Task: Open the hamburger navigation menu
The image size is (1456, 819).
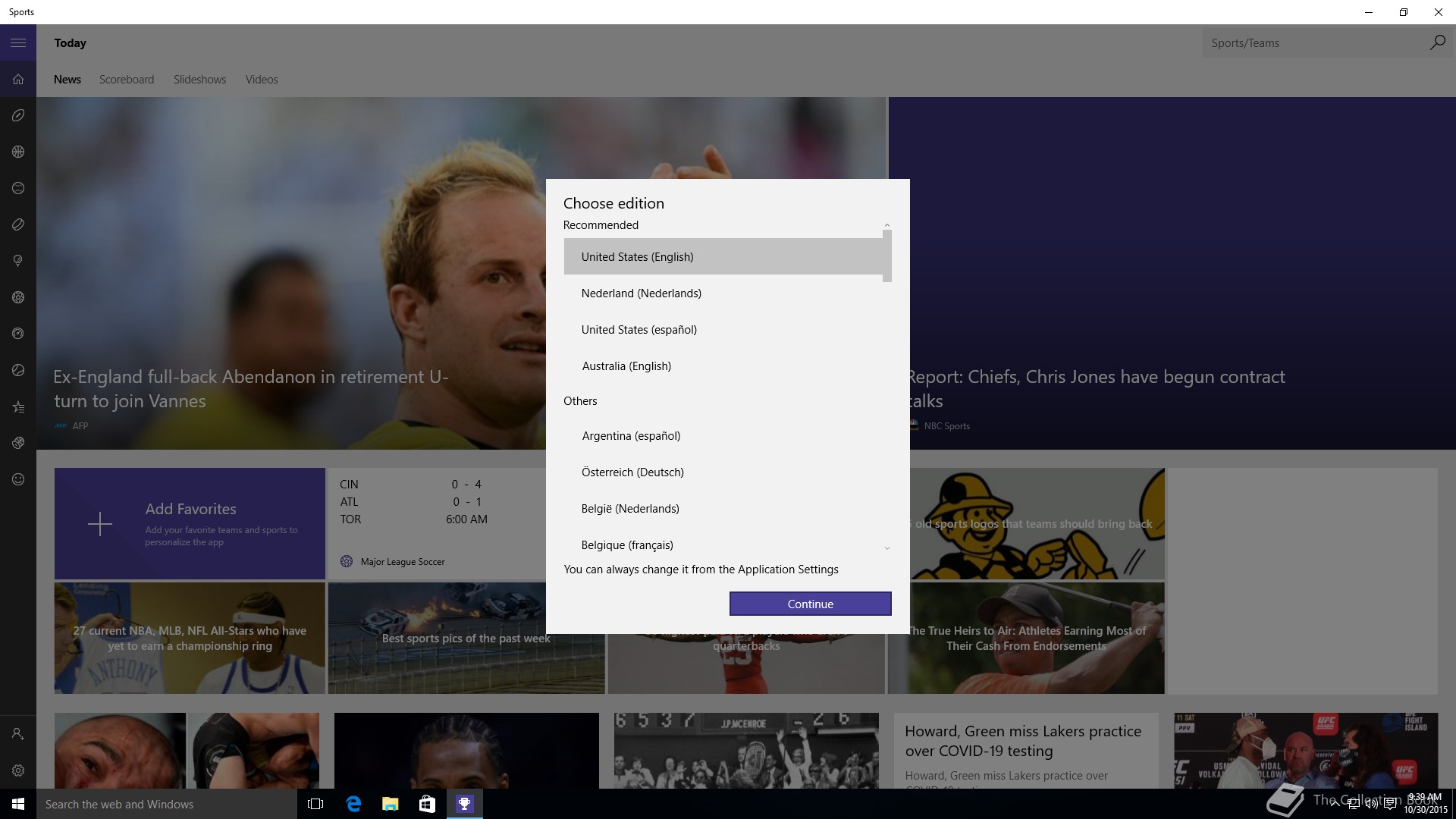Action: [18, 42]
